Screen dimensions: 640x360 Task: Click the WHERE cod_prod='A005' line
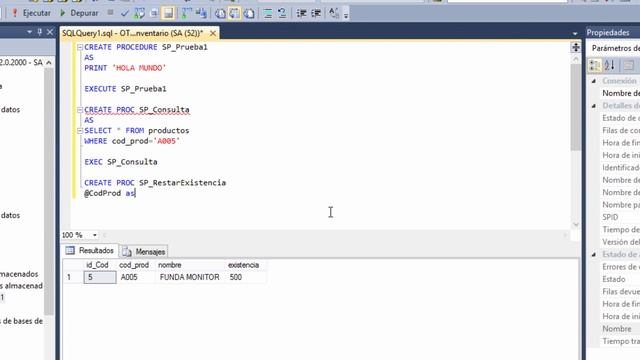[132, 141]
